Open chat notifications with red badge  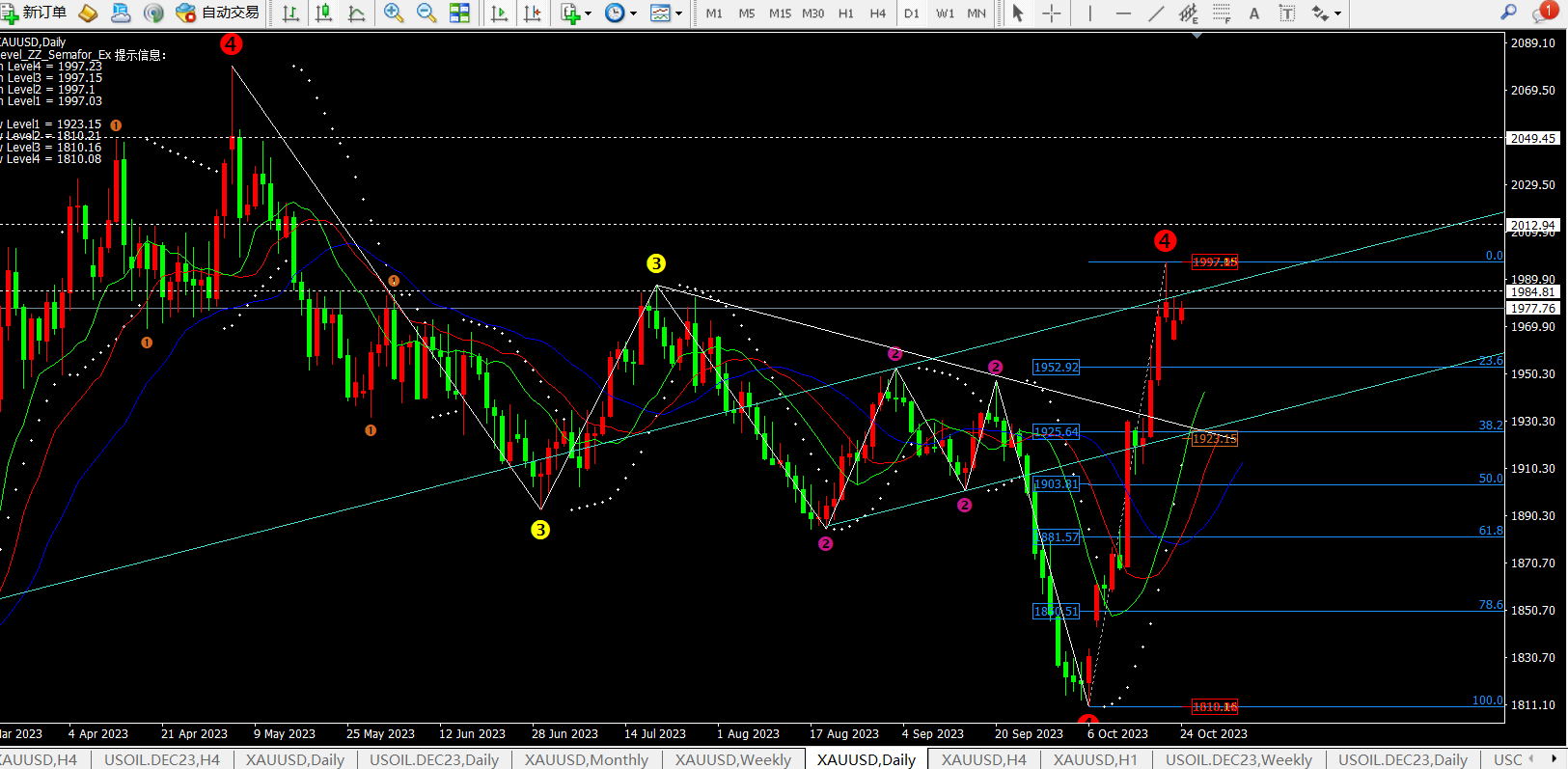(x=1545, y=12)
